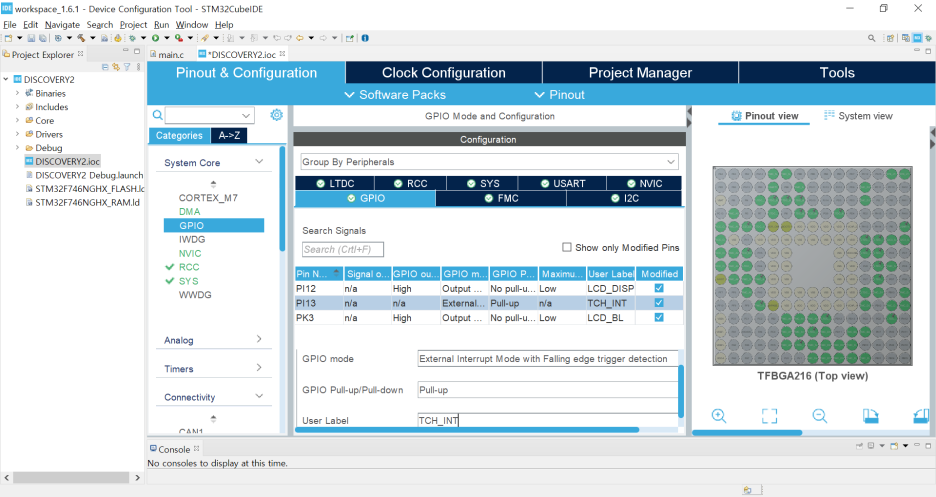This screenshot has height=497, width=936.
Task: Switch to Project Manager tab
Action: 640,73
